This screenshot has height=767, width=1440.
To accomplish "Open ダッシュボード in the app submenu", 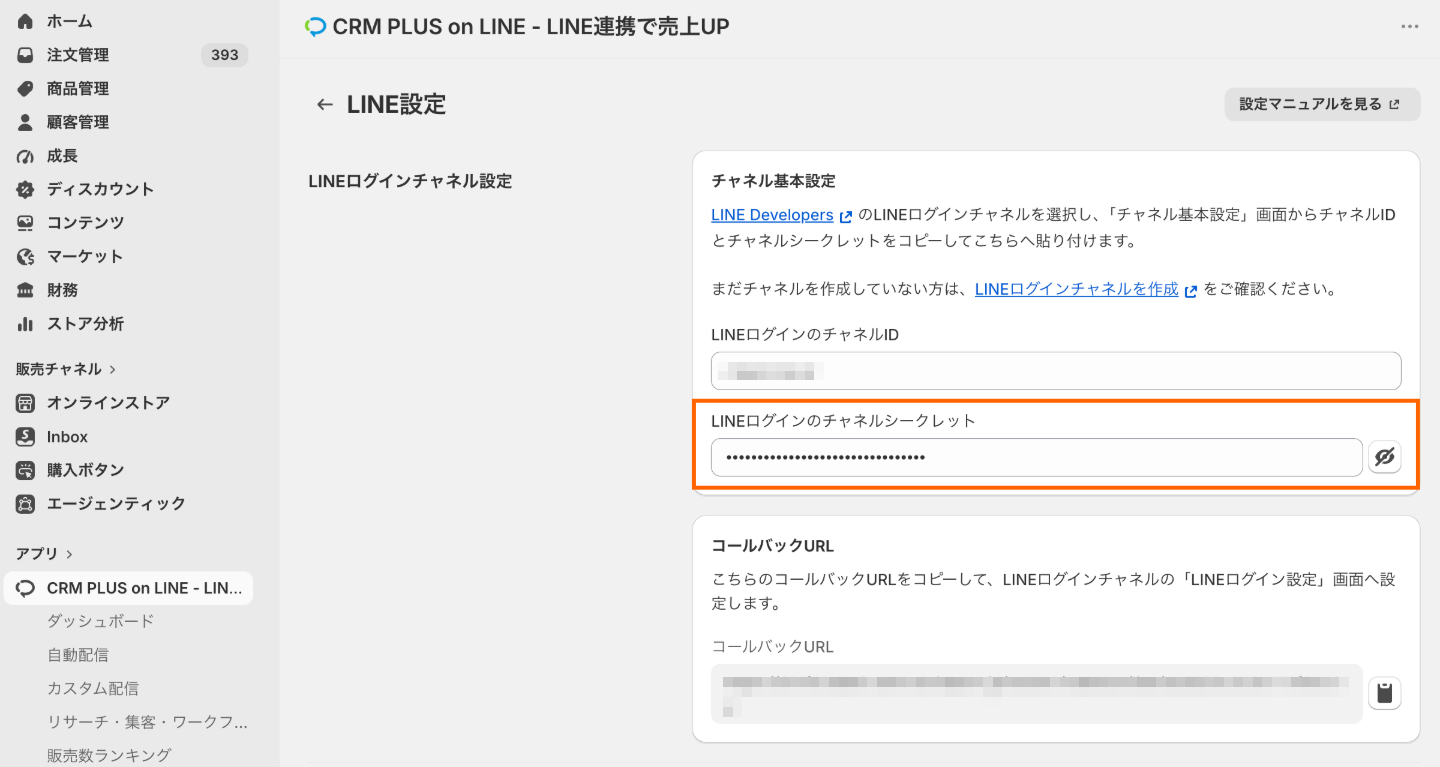I will [101, 621].
